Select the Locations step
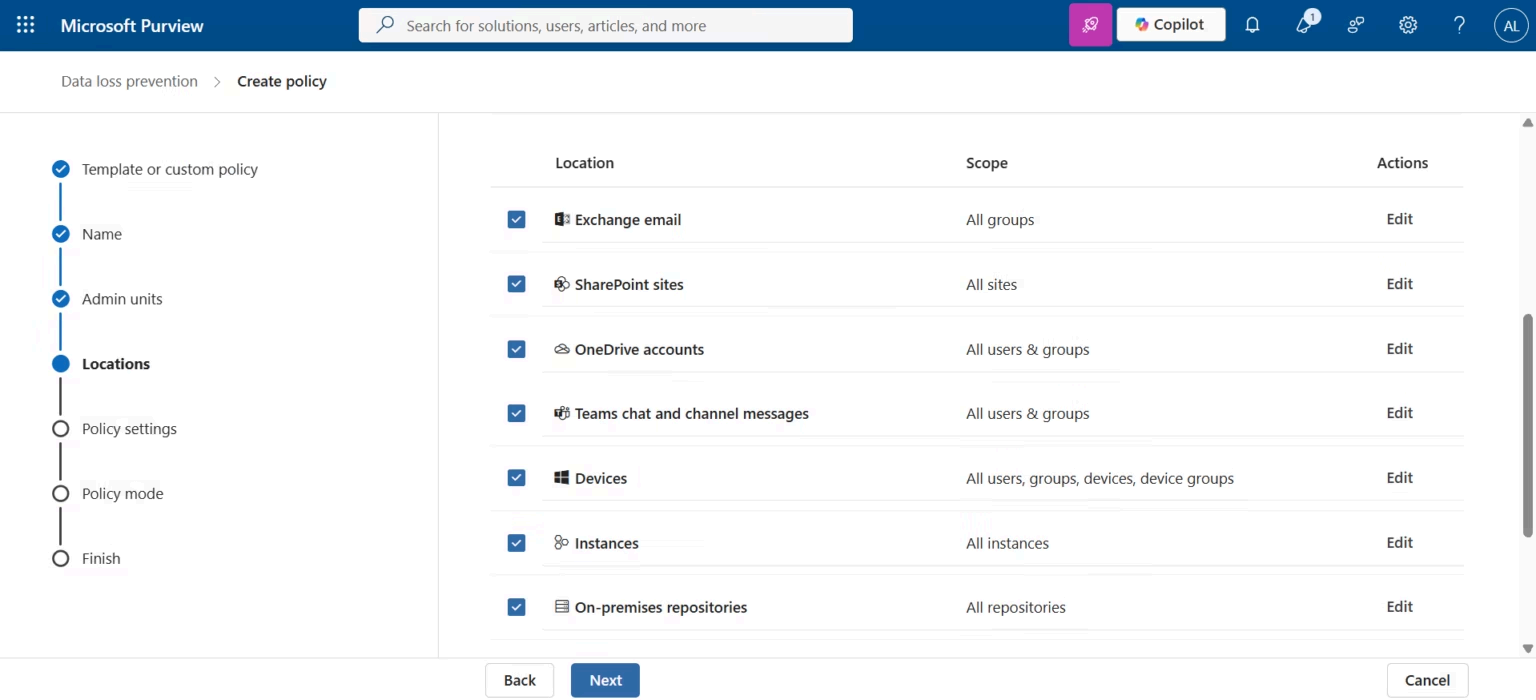The width and height of the screenshot is (1536, 700). tap(116, 364)
